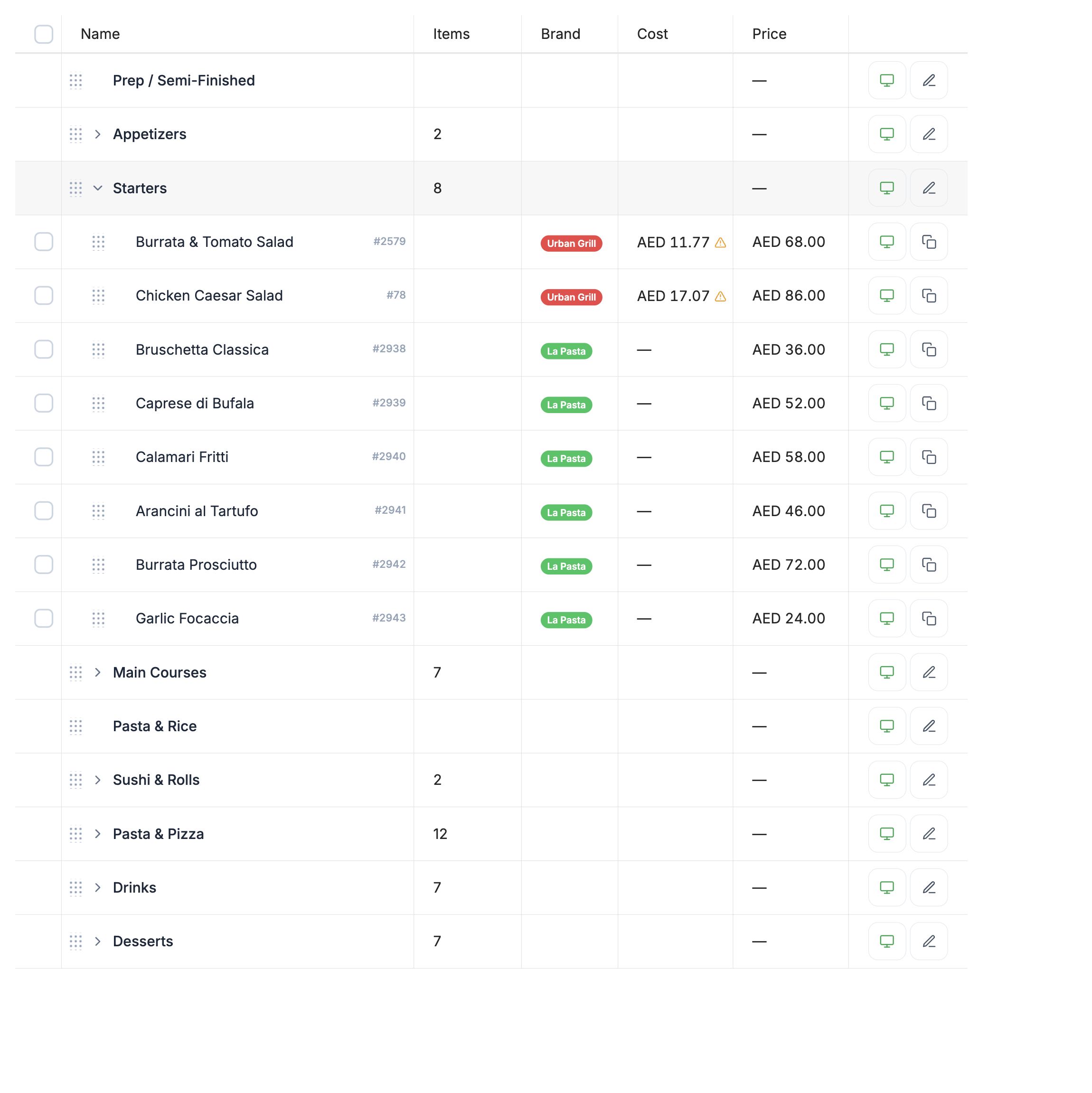Select the Garlic Focaccia checkbox
This screenshot has height=1093, width=1092.
tap(44, 618)
